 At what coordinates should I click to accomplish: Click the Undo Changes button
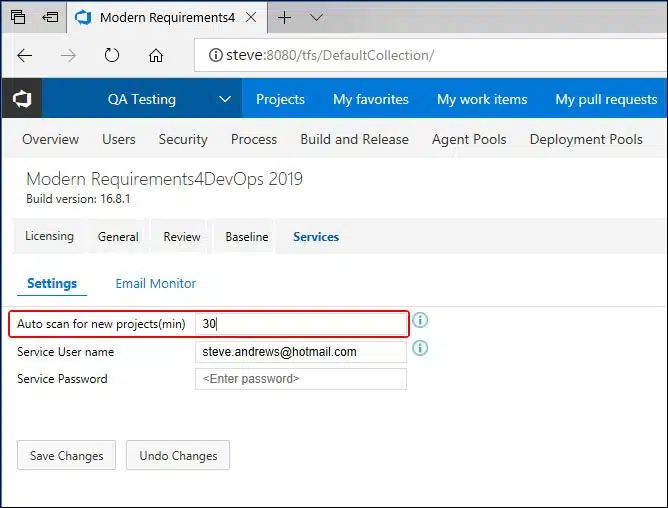[x=178, y=456]
